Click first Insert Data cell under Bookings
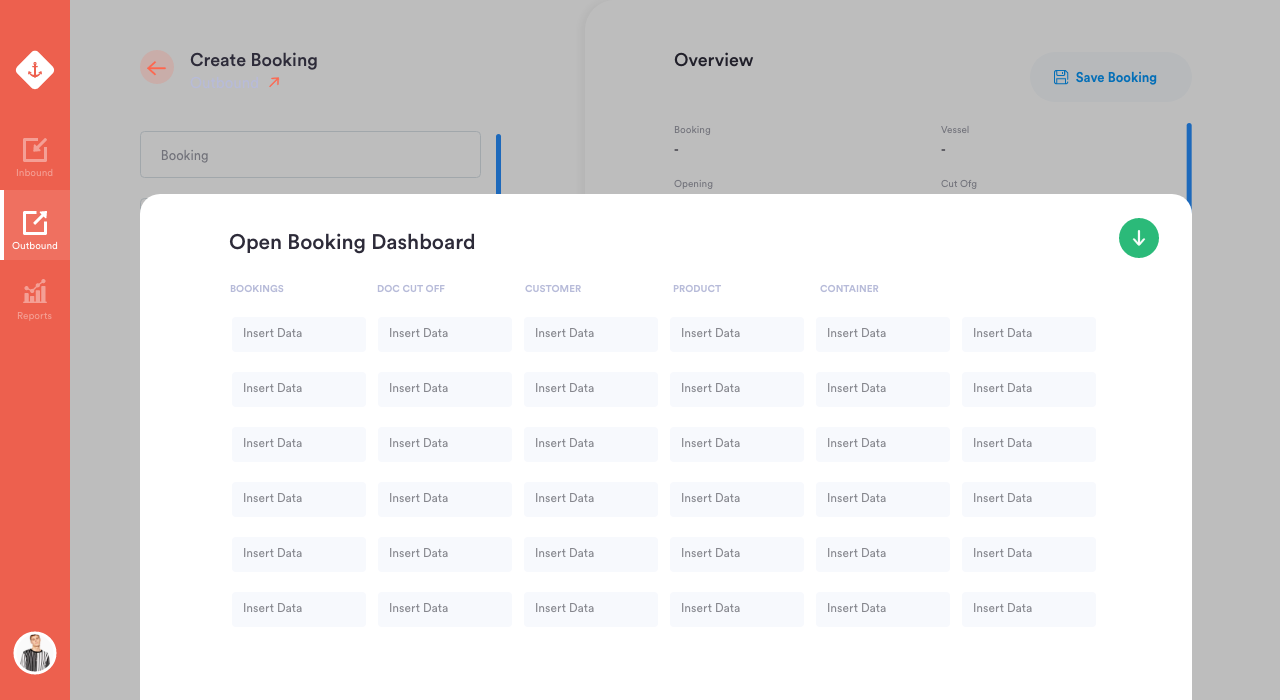Screen dimensions: 1280x700 [x=299, y=334]
